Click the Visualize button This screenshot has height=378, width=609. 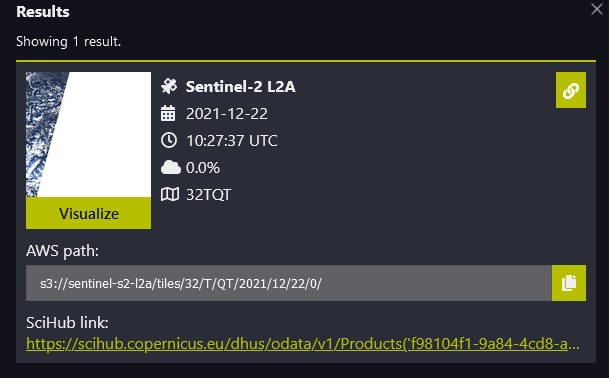[89, 213]
